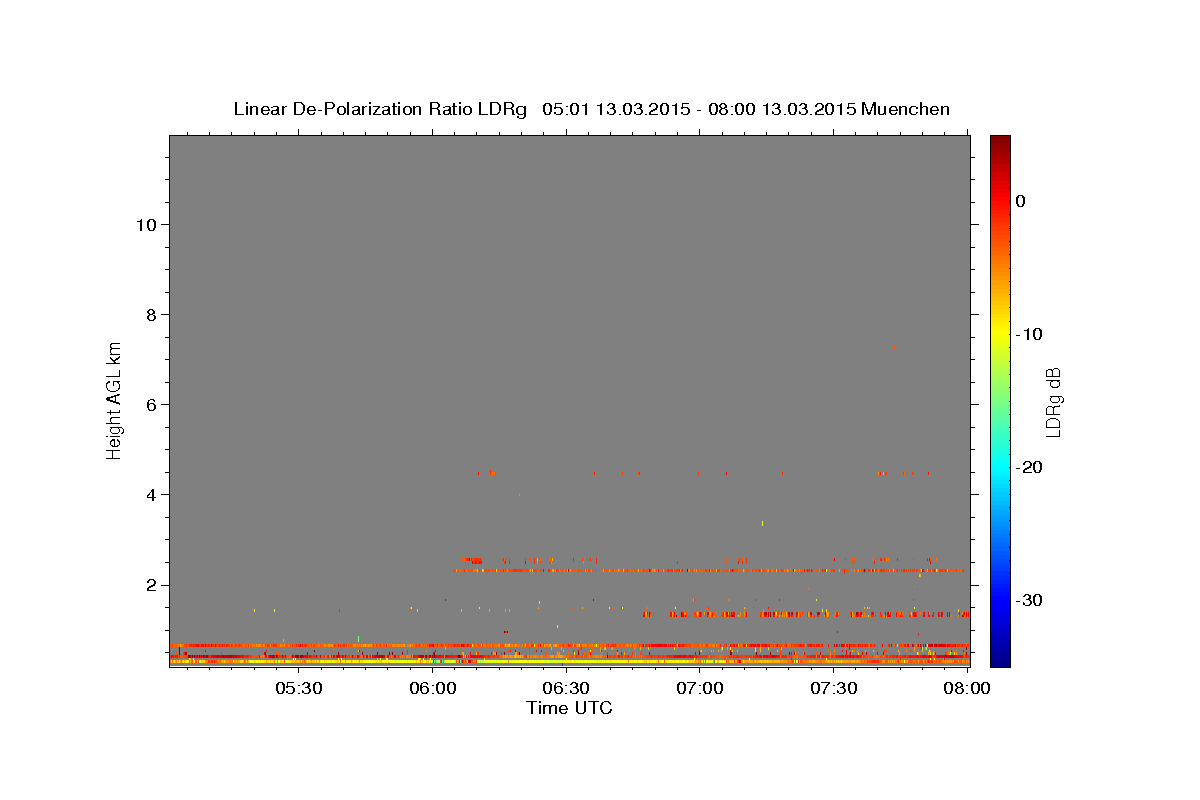The height and width of the screenshot is (800, 1200).
Task: Click the colorbar value 0
Action: pos(1021,201)
